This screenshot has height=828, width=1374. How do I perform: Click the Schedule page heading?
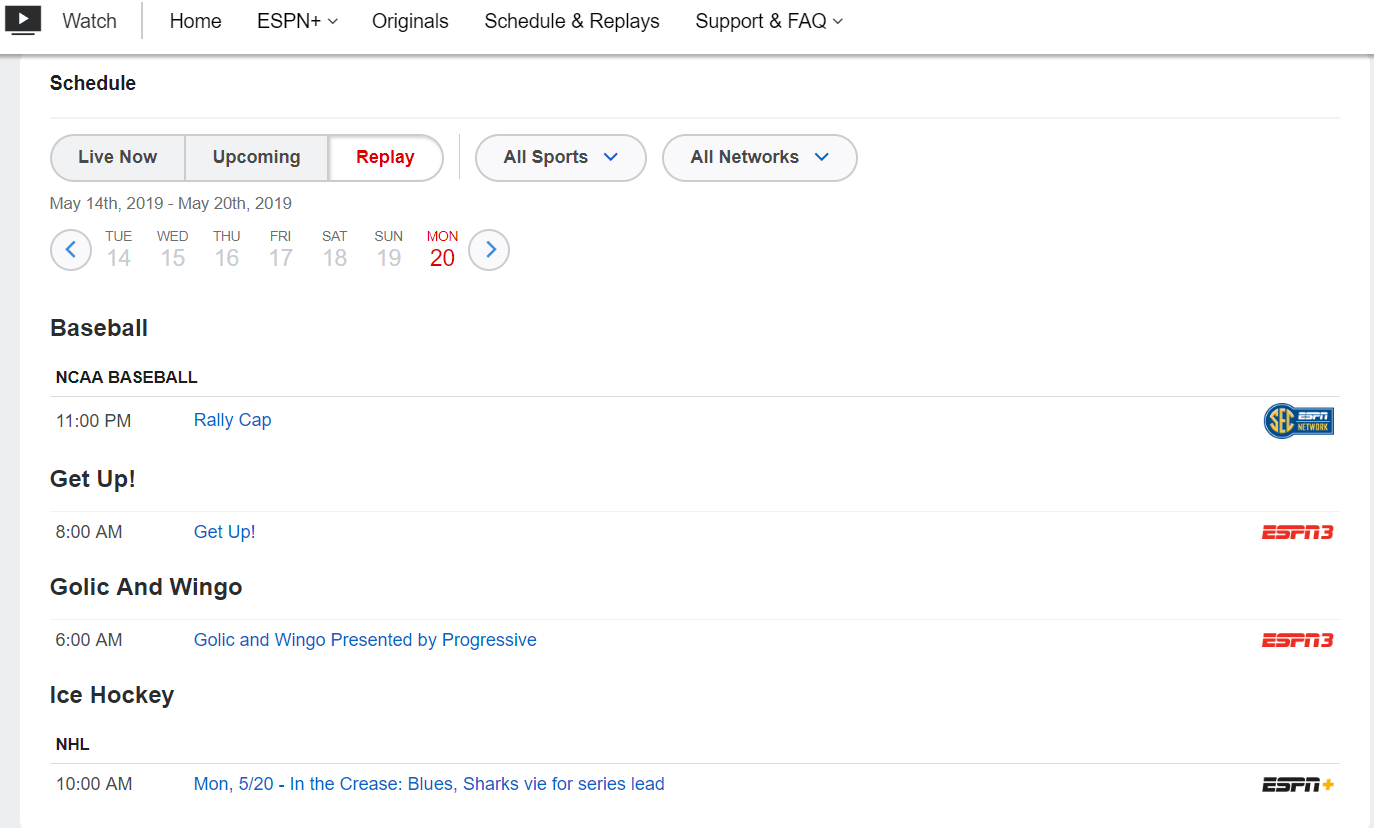click(x=93, y=84)
